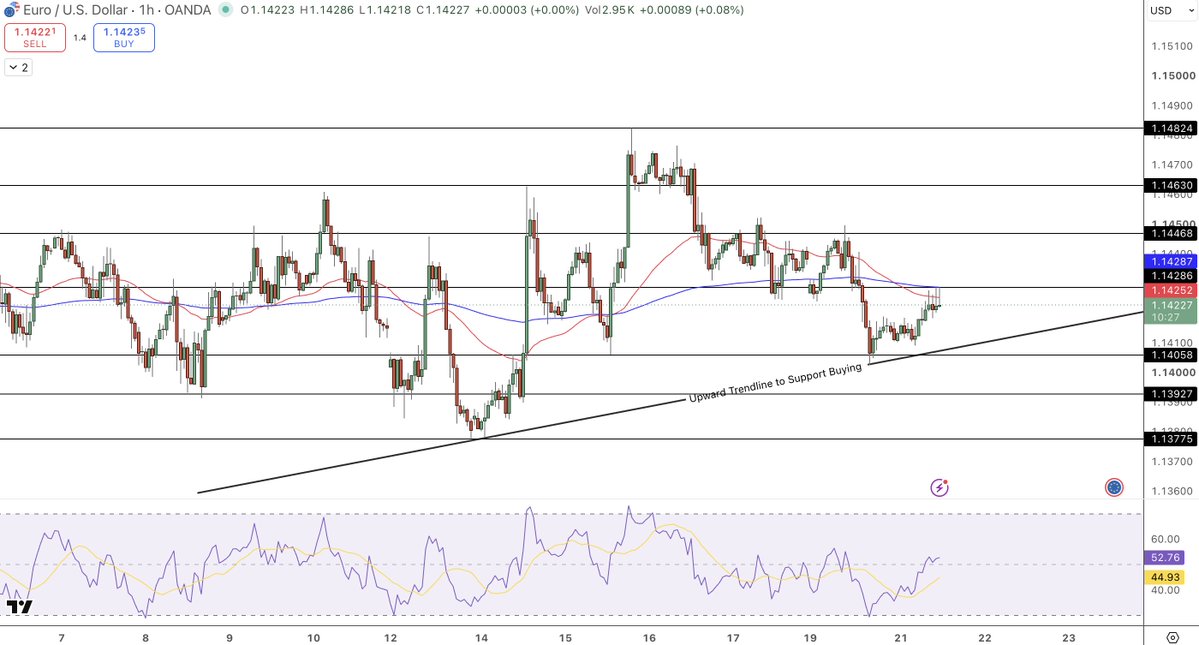Click the spread value 1.4

click(80, 37)
